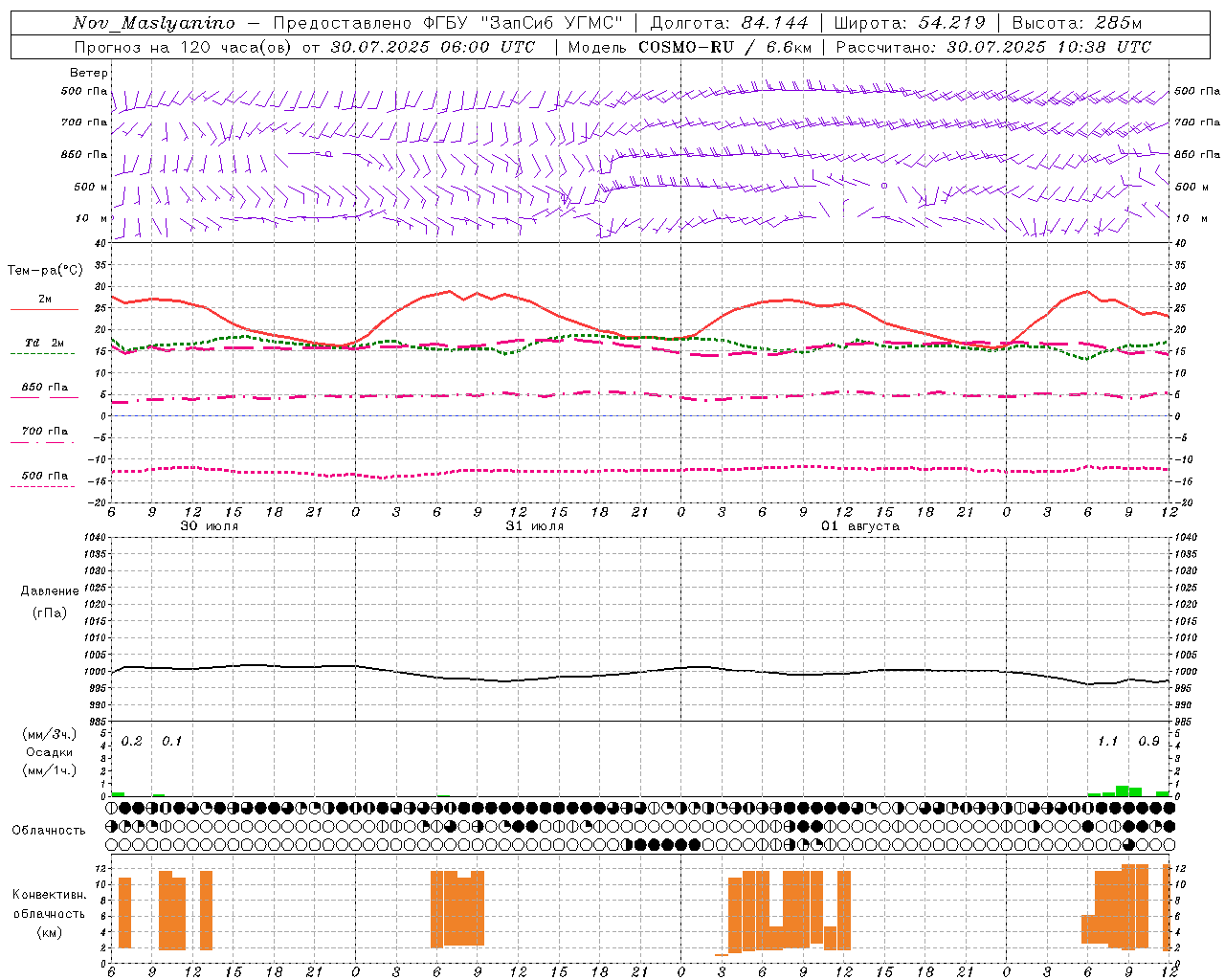Screen dimensions: 1225x980
Task: Click the longitude value Долгота: 84.144
Action: click(x=729, y=23)
